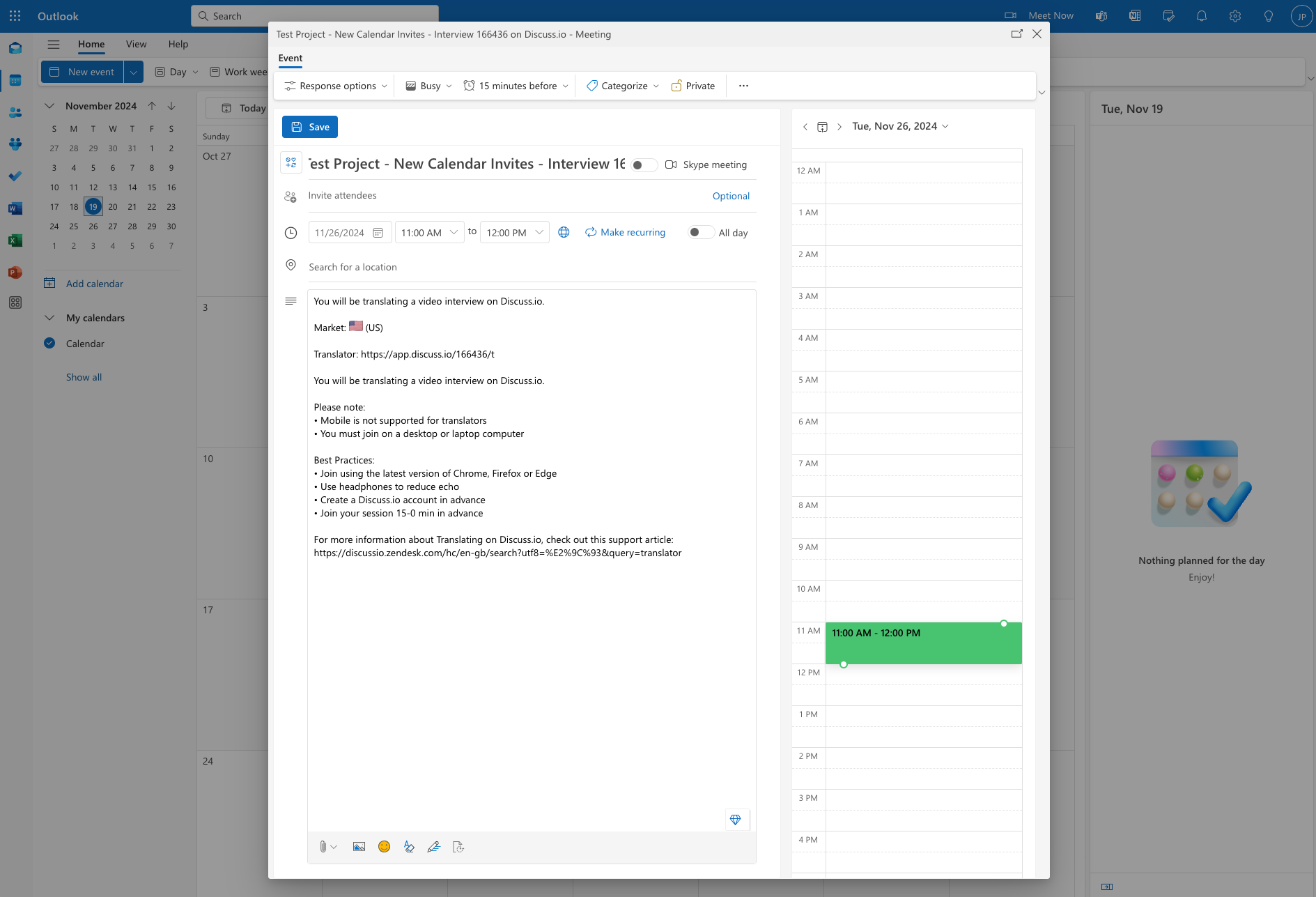Open People from the left sidebar
Image resolution: width=1316 pixels, height=897 pixels.
click(15, 112)
